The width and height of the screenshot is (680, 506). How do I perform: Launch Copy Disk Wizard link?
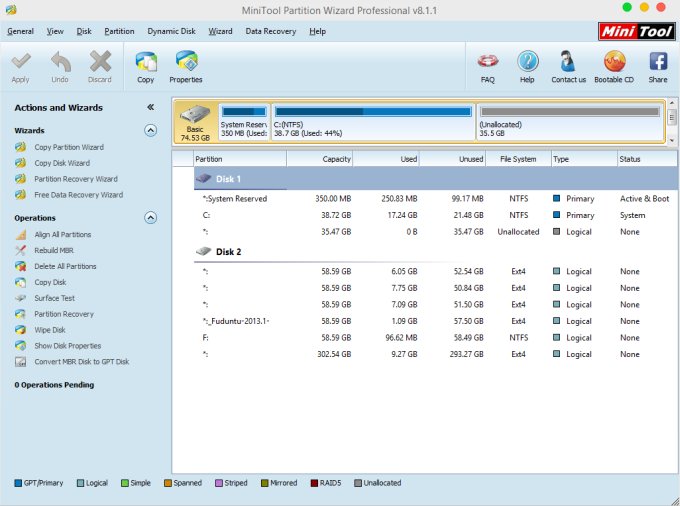coord(62,163)
